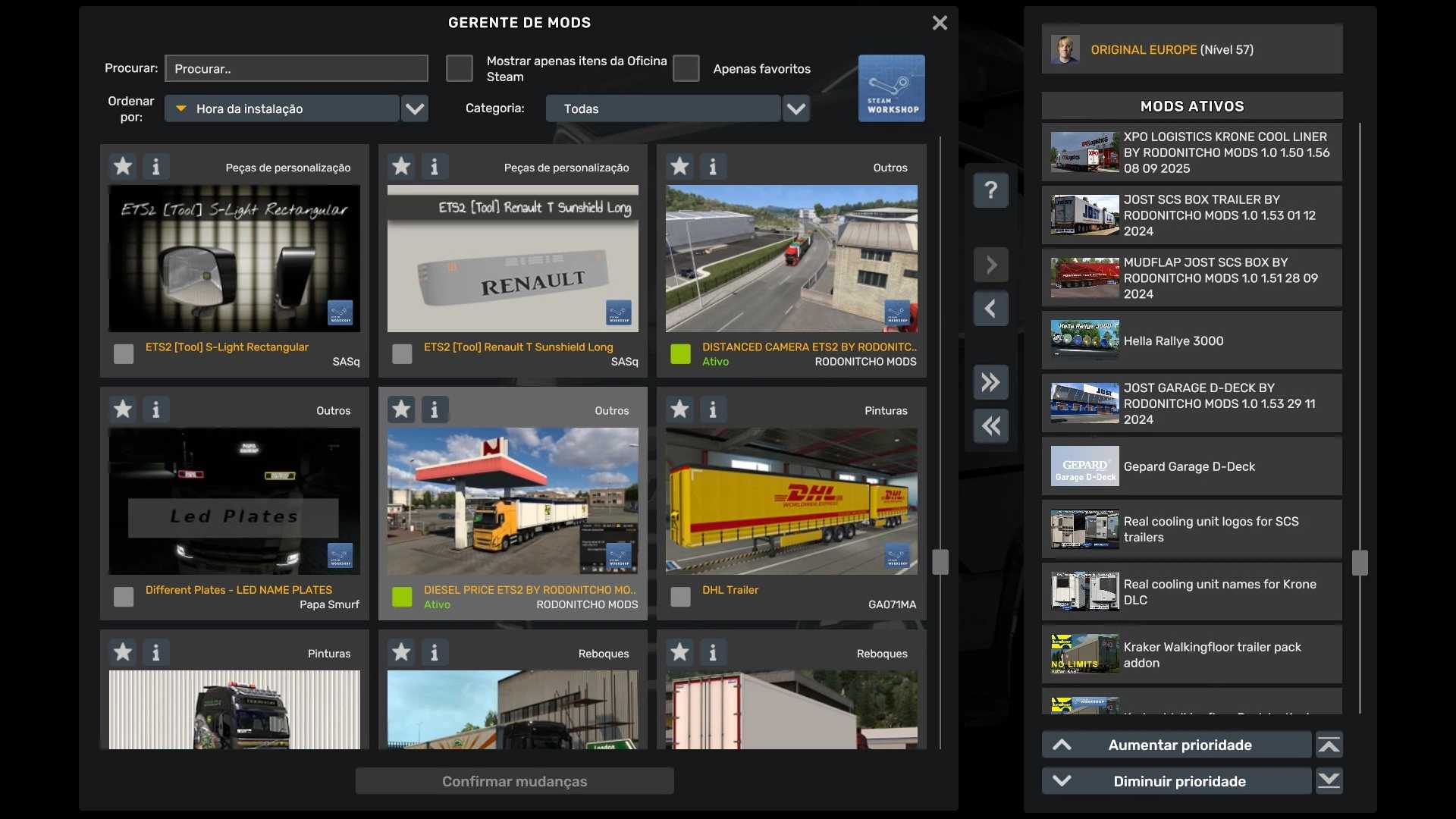Image resolution: width=1456 pixels, height=819 pixels.
Task: Enable Steam Workshop items only checkbox
Action: click(x=459, y=68)
